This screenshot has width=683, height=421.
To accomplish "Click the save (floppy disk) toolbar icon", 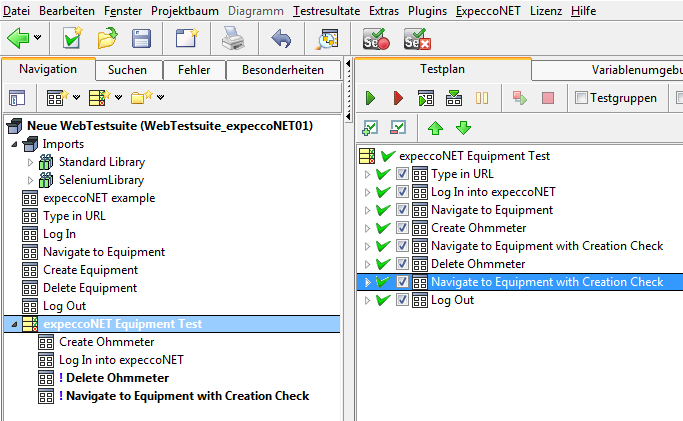I will point(142,39).
